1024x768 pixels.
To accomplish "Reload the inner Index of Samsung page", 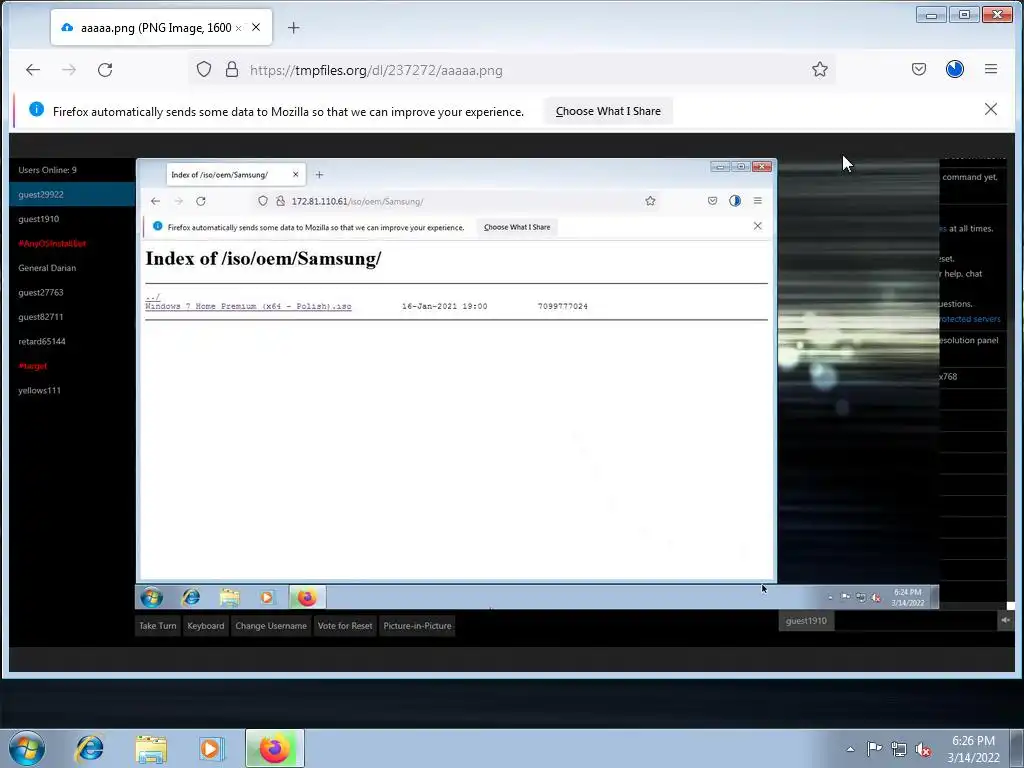I will point(200,201).
